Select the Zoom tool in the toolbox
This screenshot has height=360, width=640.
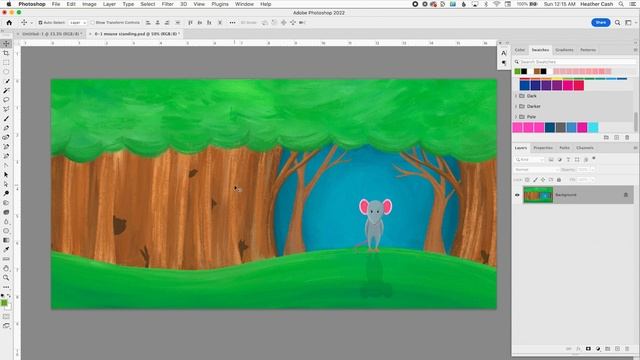click(6, 278)
